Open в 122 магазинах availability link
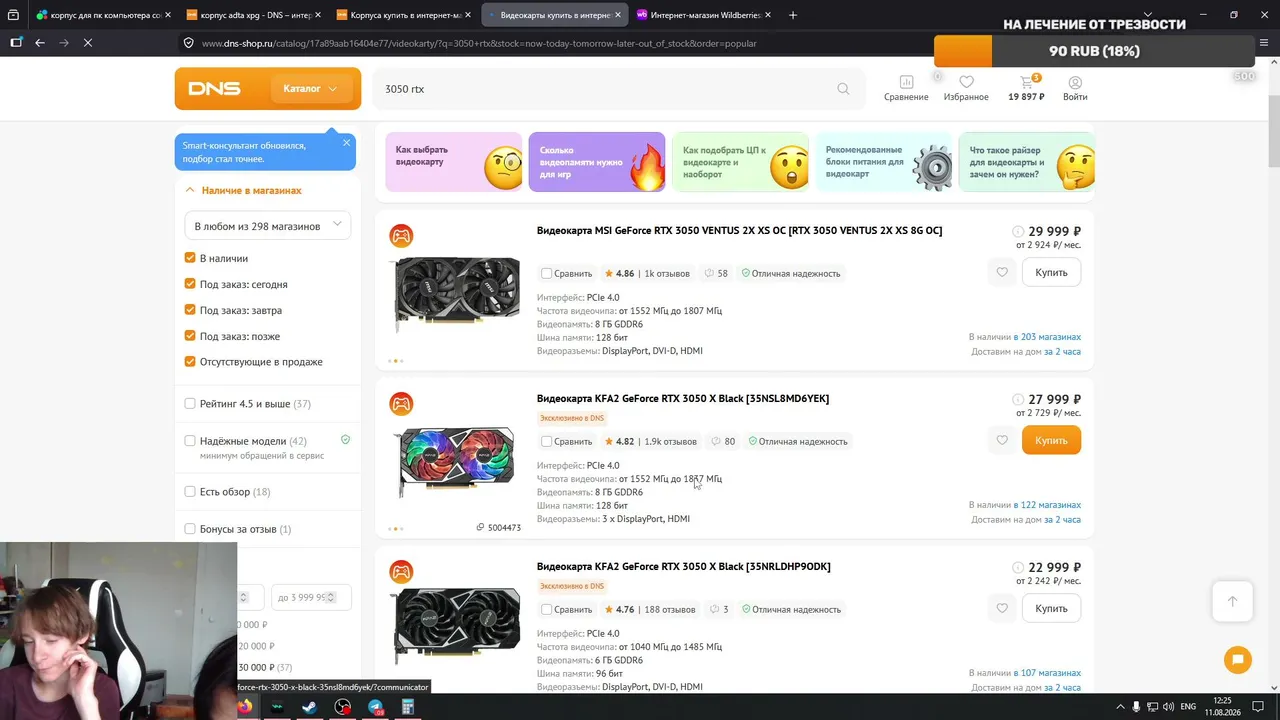 [1047, 505]
